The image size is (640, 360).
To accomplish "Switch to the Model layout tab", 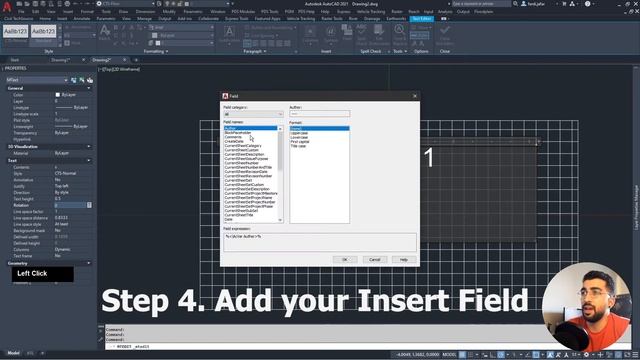I will point(13,353).
